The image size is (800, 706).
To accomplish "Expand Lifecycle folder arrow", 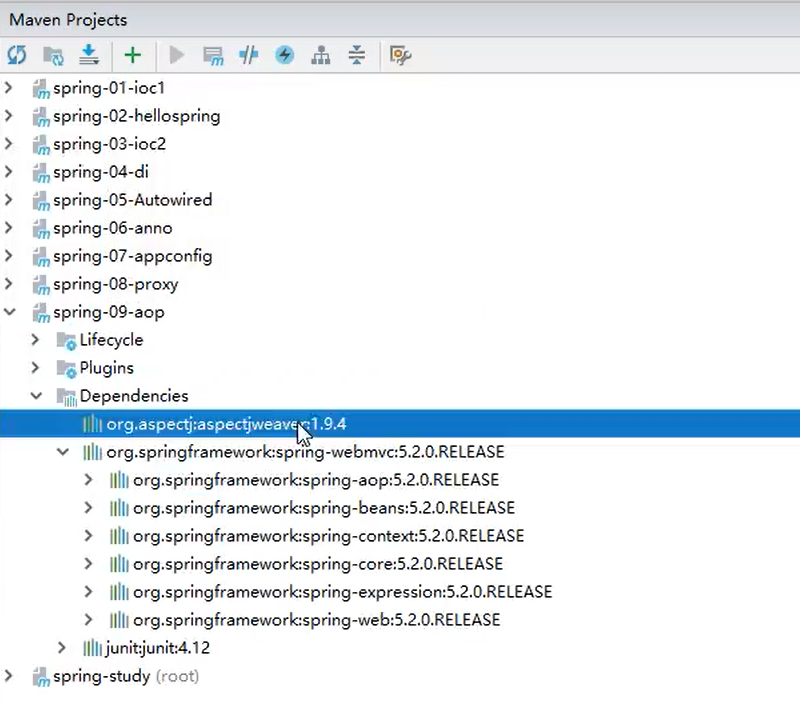I will (x=35, y=340).
